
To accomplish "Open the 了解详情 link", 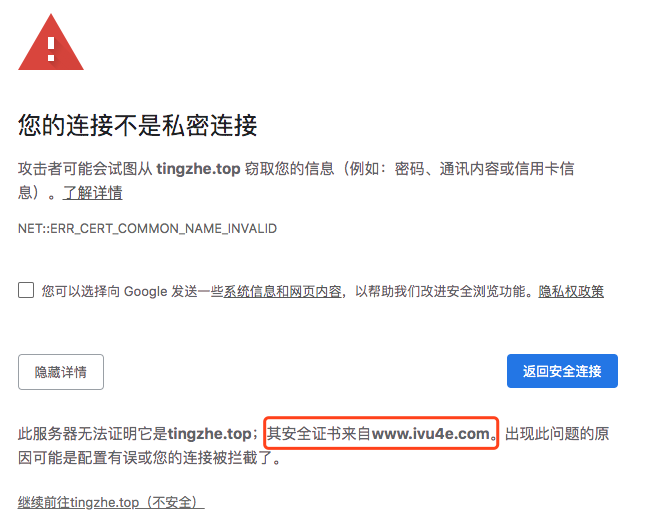I will (93, 192).
